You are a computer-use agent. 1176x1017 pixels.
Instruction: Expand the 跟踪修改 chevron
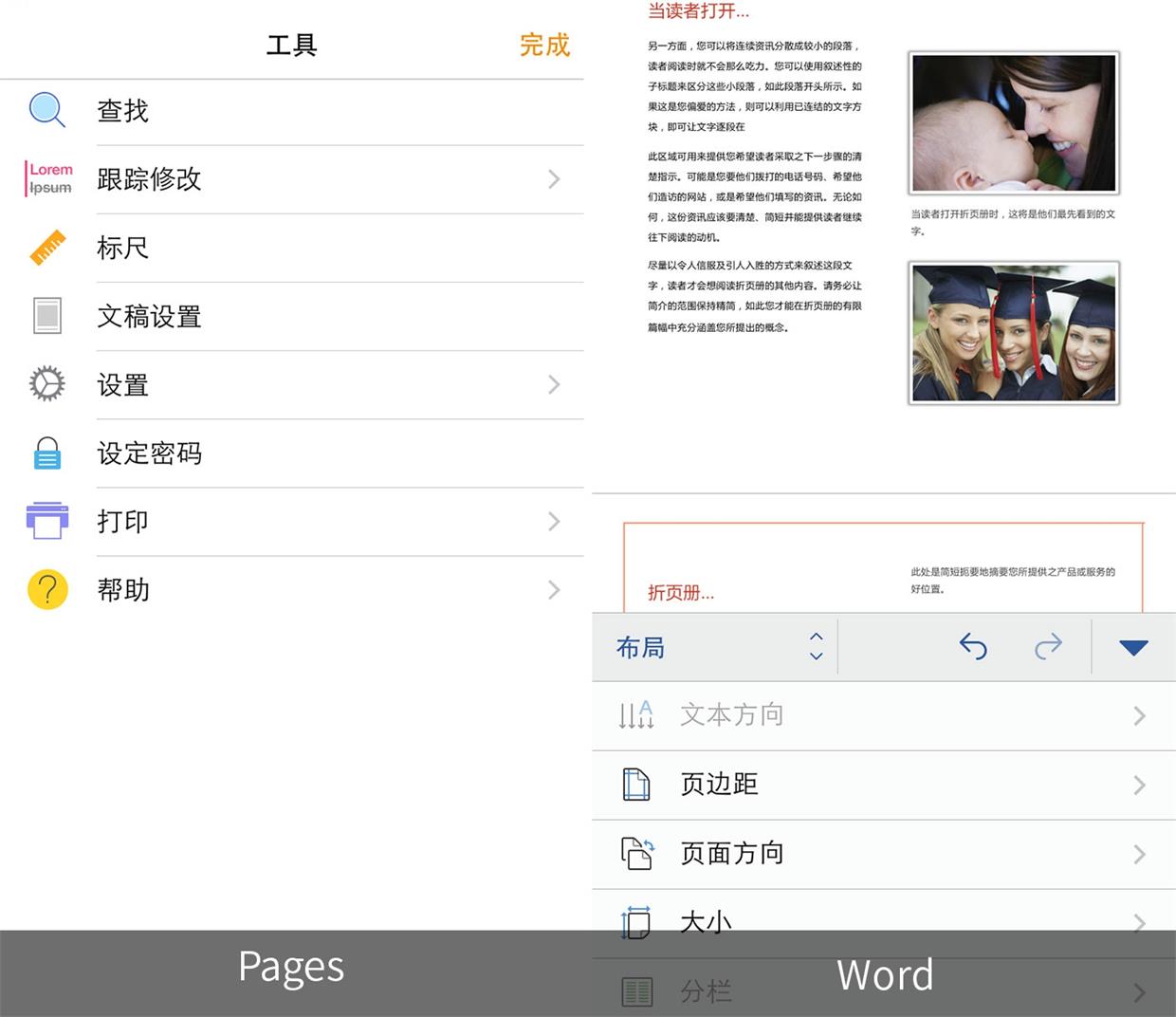point(554,179)
